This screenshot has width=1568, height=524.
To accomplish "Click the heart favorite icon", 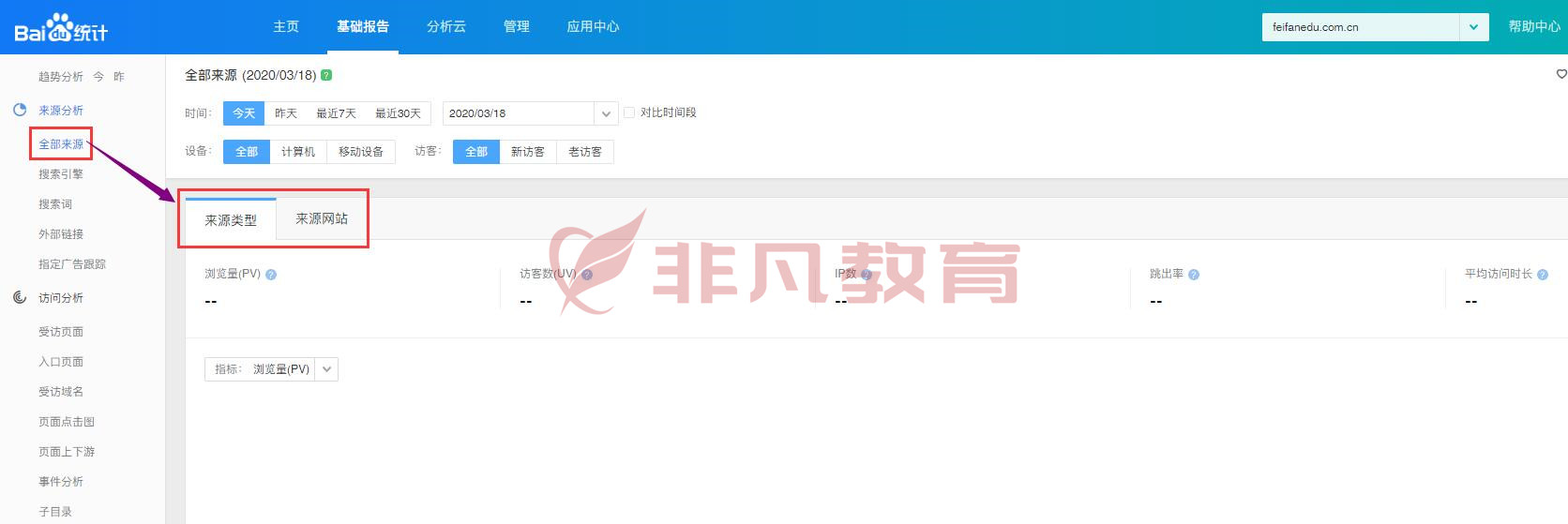I will (1561, 74).
